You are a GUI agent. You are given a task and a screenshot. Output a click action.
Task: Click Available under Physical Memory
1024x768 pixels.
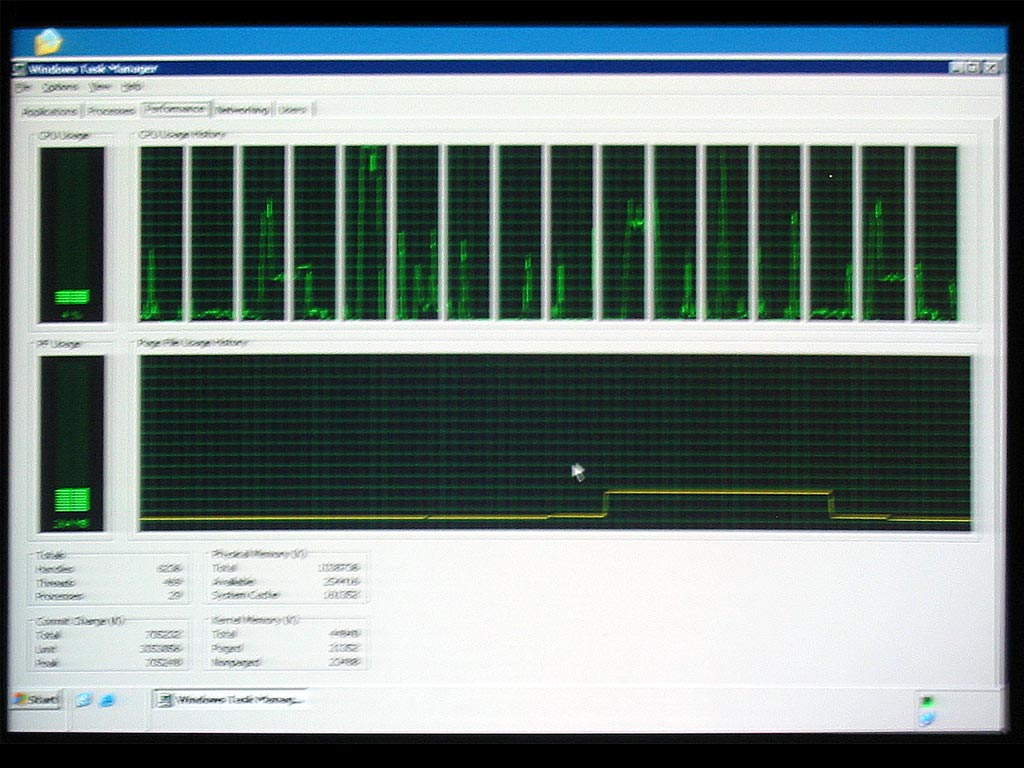(286, 581)
